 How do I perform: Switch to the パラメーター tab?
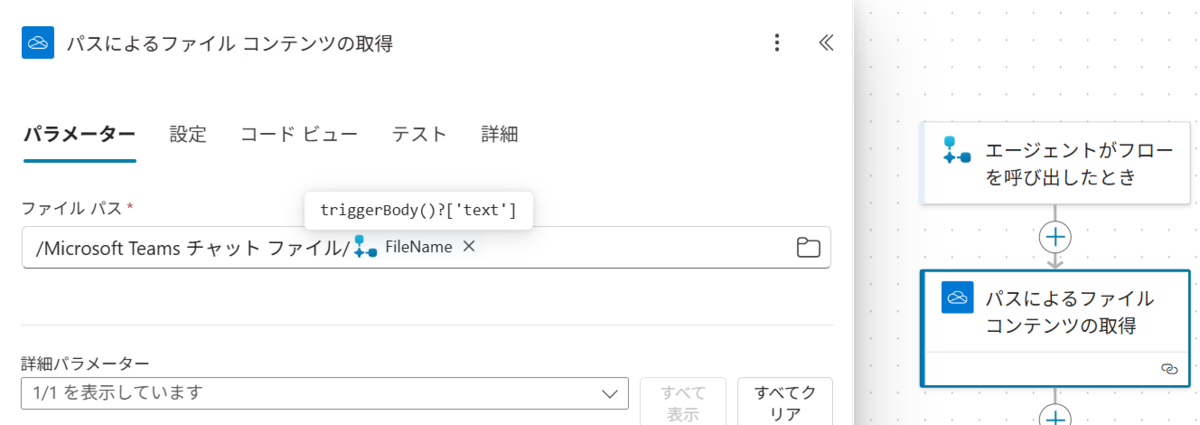point(79,135)
